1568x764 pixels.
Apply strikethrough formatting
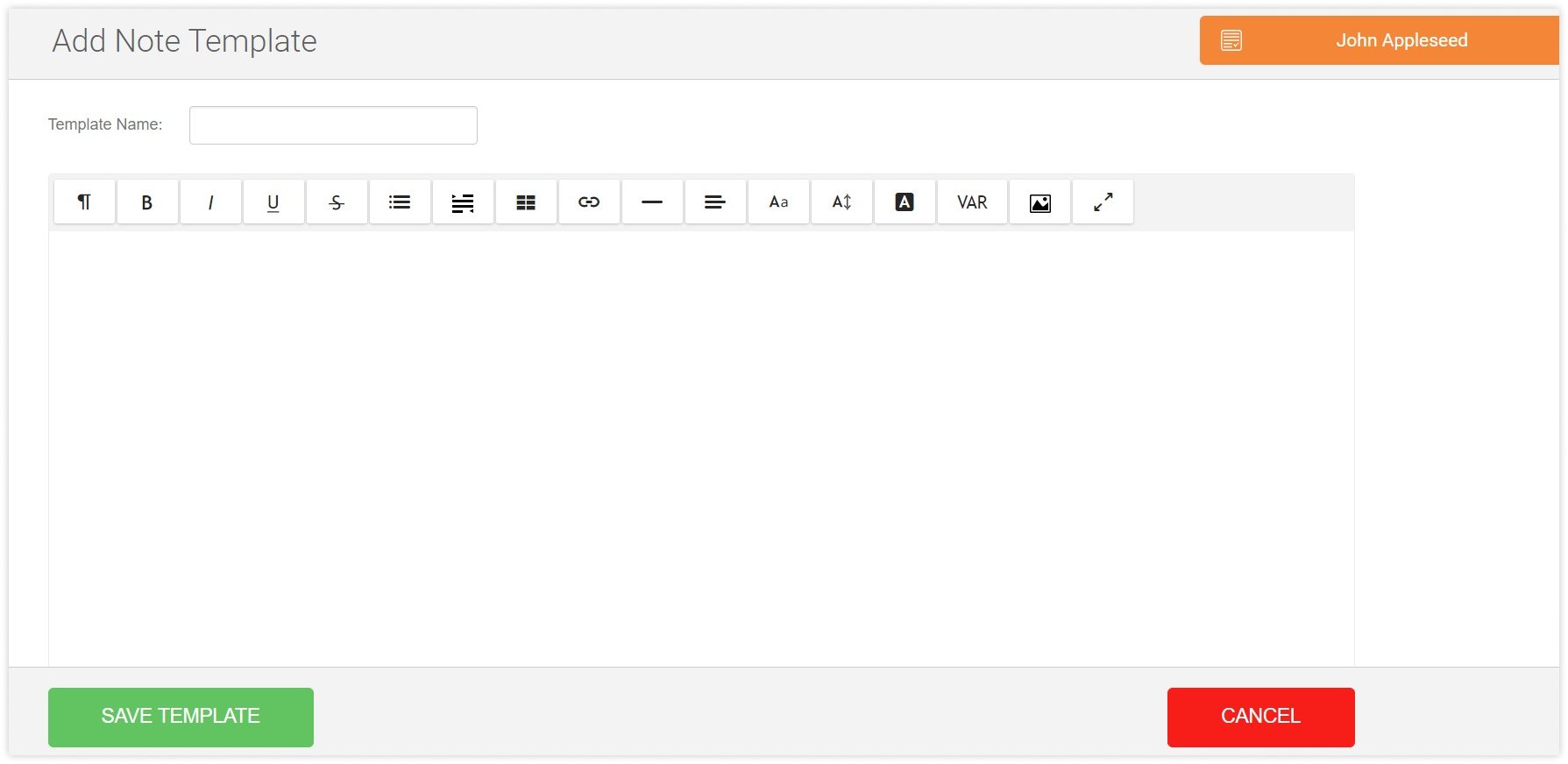point(337,202)
